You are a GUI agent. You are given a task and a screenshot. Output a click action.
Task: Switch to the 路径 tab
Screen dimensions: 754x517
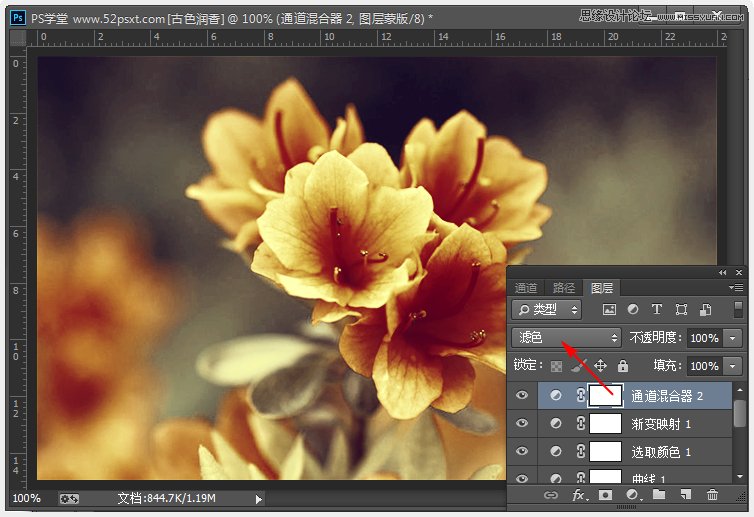564,288
